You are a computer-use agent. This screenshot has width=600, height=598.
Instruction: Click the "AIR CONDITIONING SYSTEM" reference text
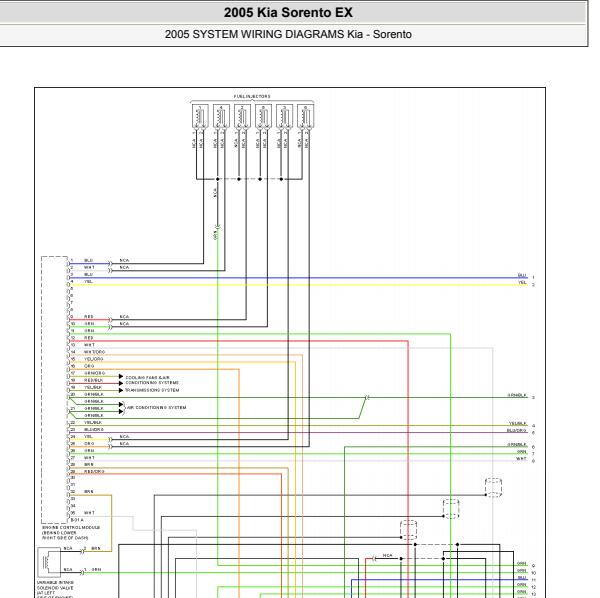coord(157,407)
